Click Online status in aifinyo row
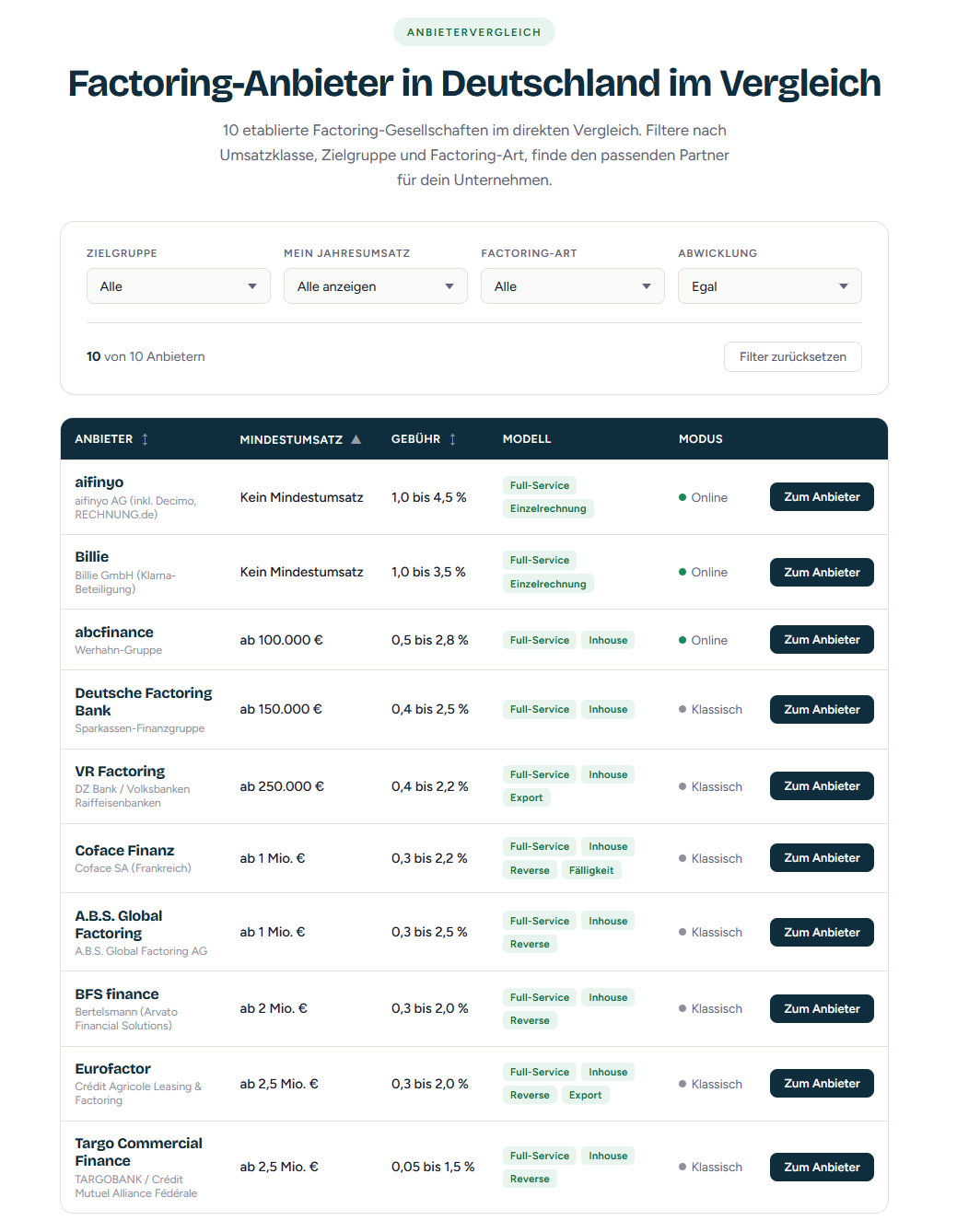957x1232 pixels. point(704,497)
